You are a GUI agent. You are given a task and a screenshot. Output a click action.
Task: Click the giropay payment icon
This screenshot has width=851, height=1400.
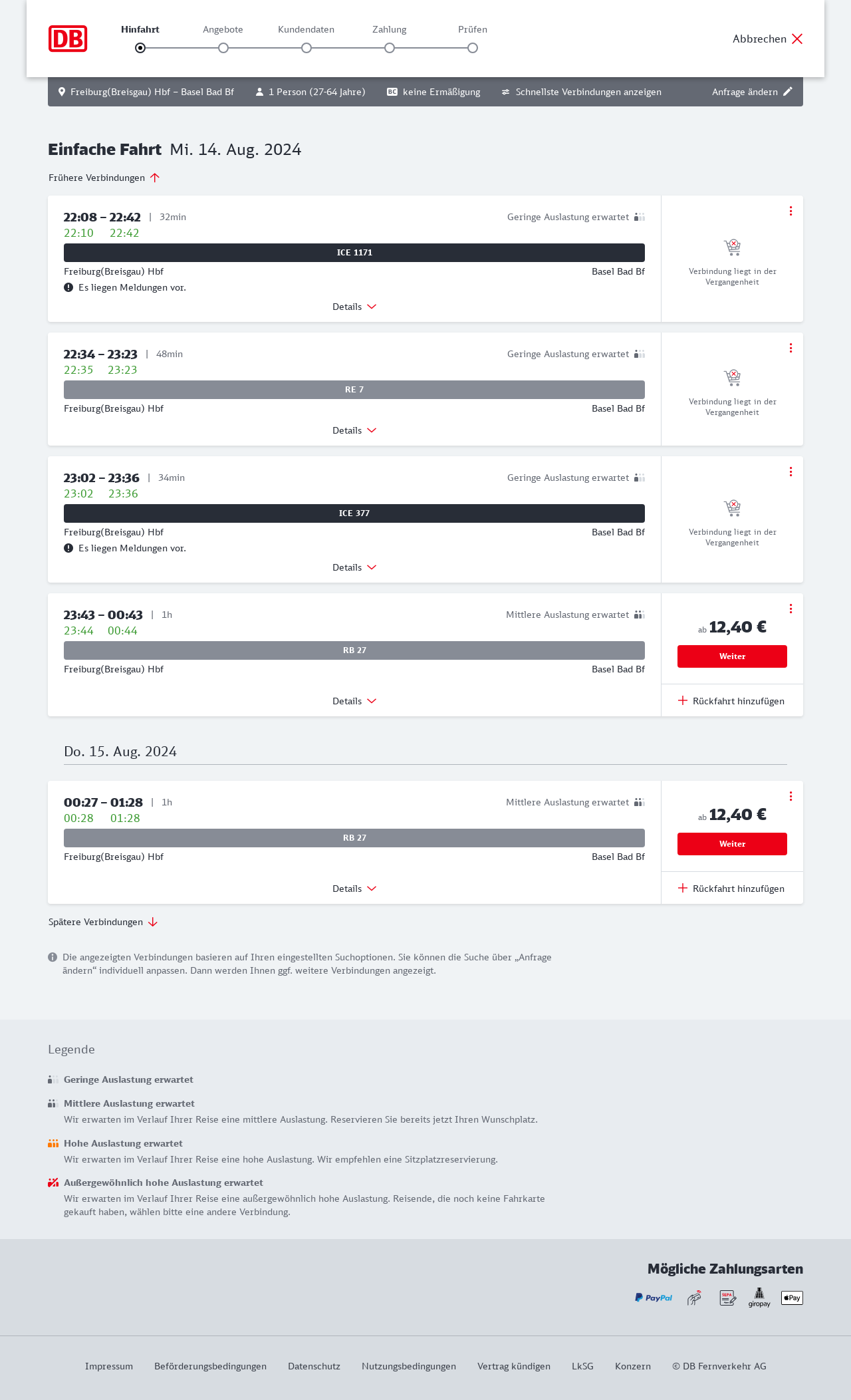(x=759, y=1298)
